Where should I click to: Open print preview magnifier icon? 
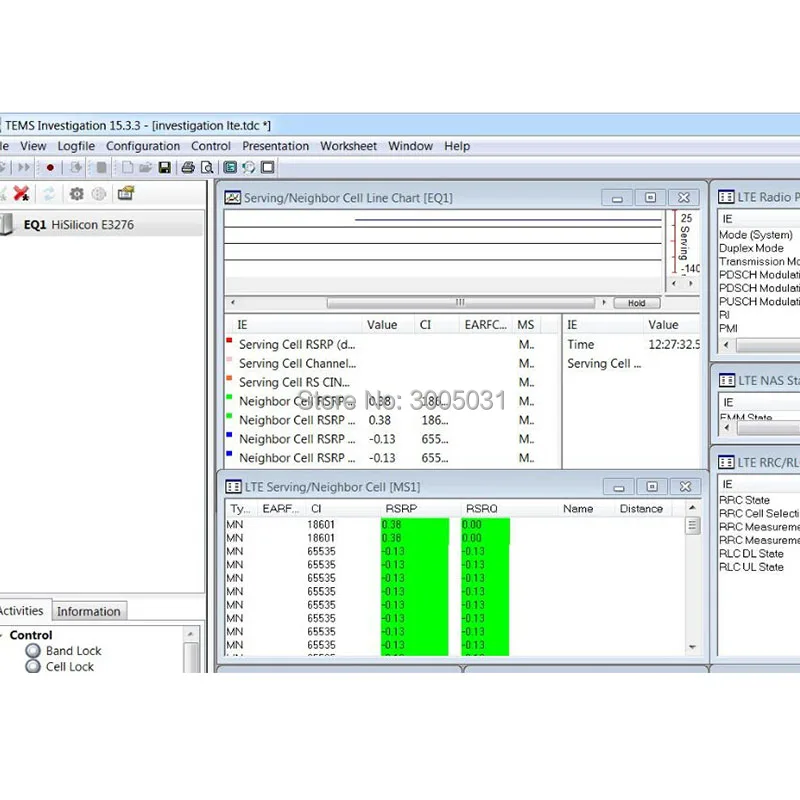(x=207, y=167)
